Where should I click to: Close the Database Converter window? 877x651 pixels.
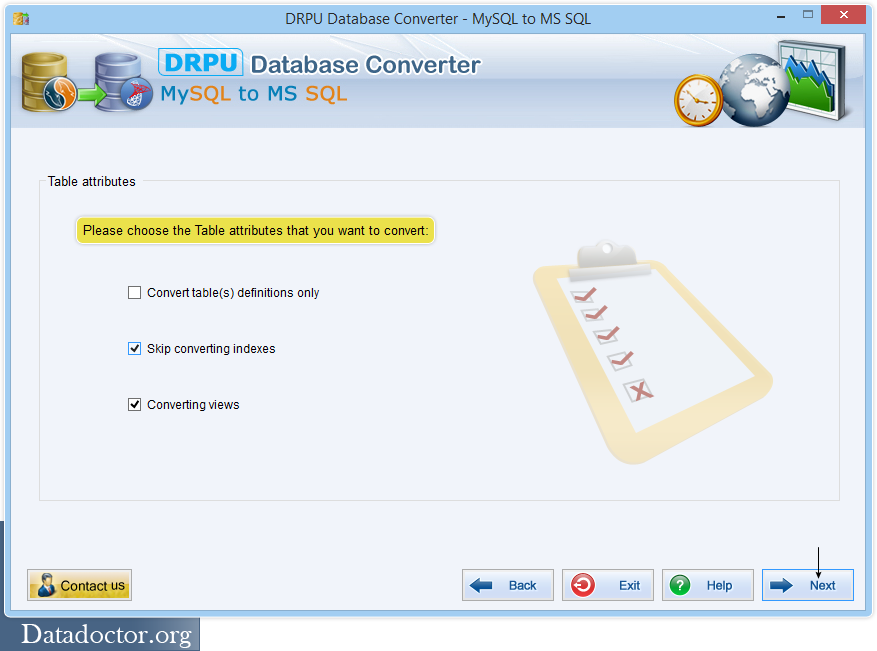pos(843,15)
